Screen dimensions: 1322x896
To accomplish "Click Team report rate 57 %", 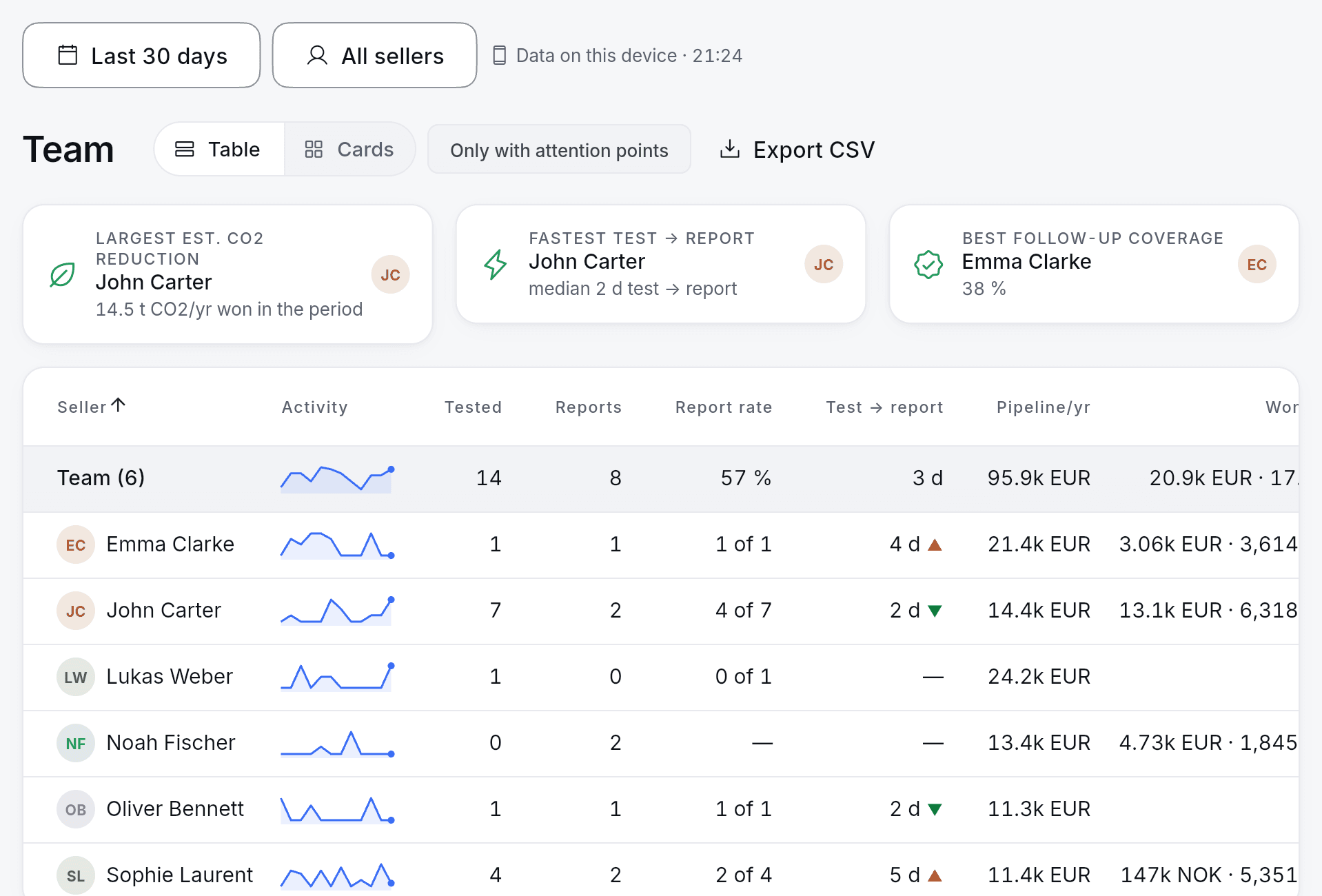I will click(746, 478).
